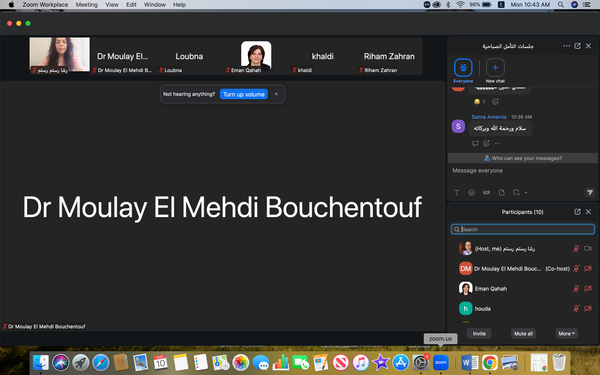Open the emoji picker in chat
This screenshot has height=375, width=600.
coord(471,192)
